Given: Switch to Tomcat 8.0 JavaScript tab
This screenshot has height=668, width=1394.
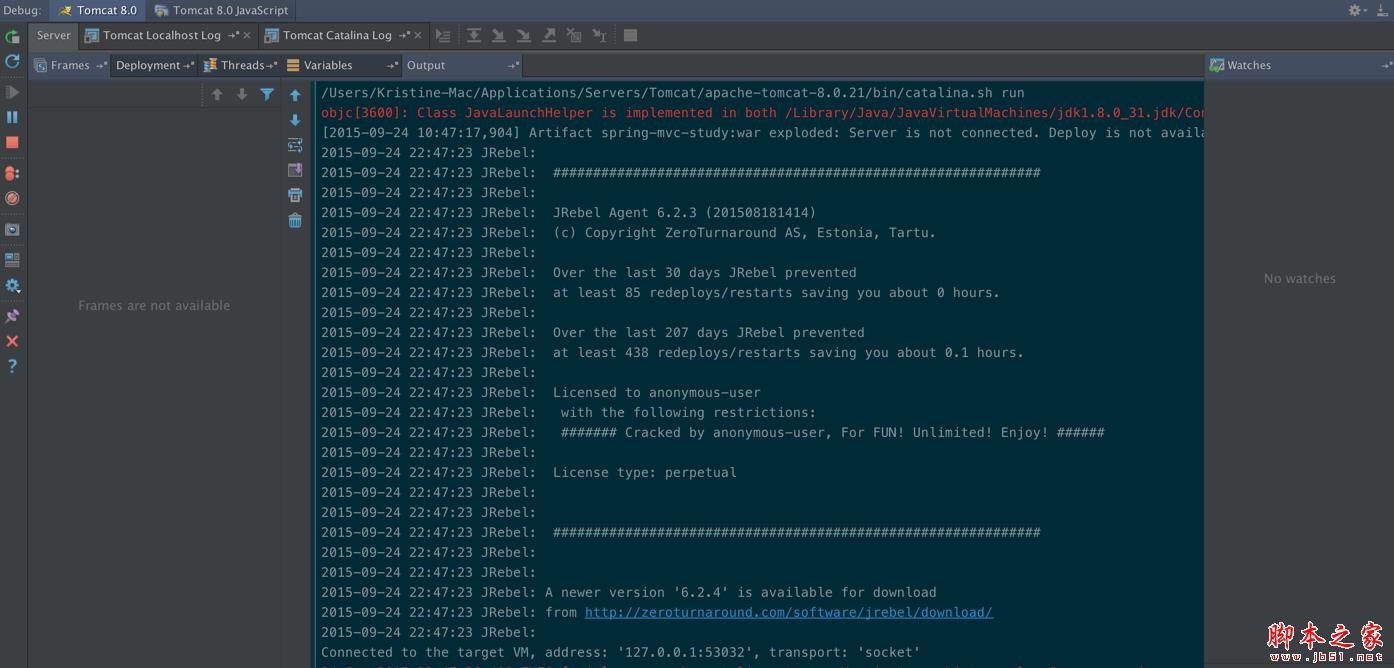Looking at the screenshot, I should tap(221, 10).
